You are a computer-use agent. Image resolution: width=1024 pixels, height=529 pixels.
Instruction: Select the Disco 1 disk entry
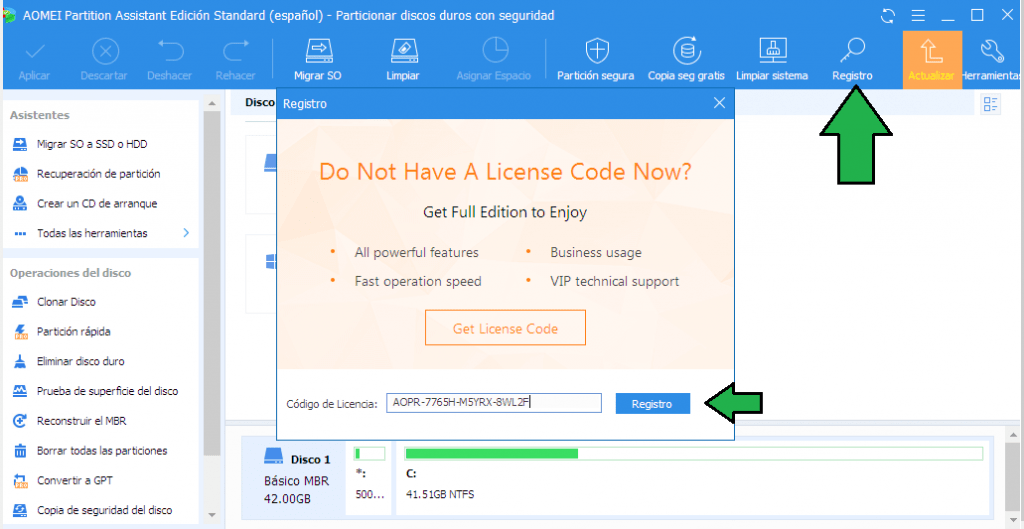tap(293, 479)
